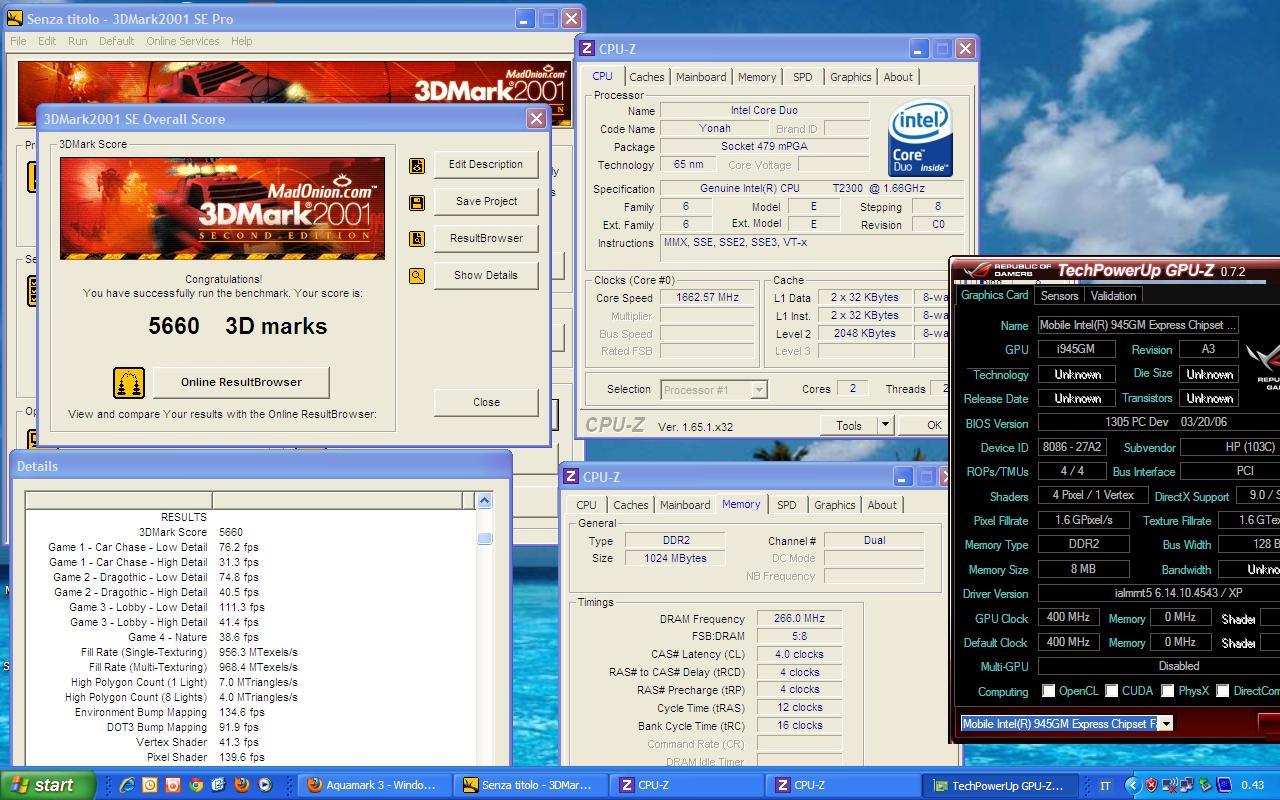Click the Details list scrollbar thumb
This screenshot has height=800, width=1280.
(484, 538)
